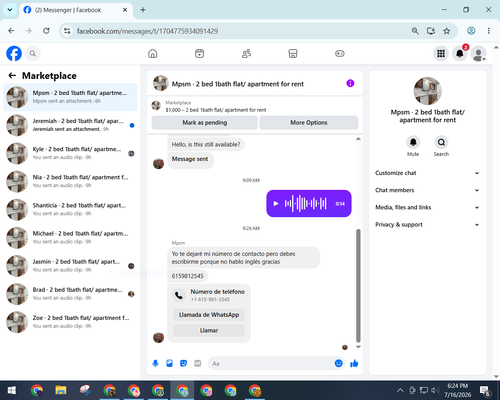
Task: Open the account profile avatar menu
Action: pos(478,53)
